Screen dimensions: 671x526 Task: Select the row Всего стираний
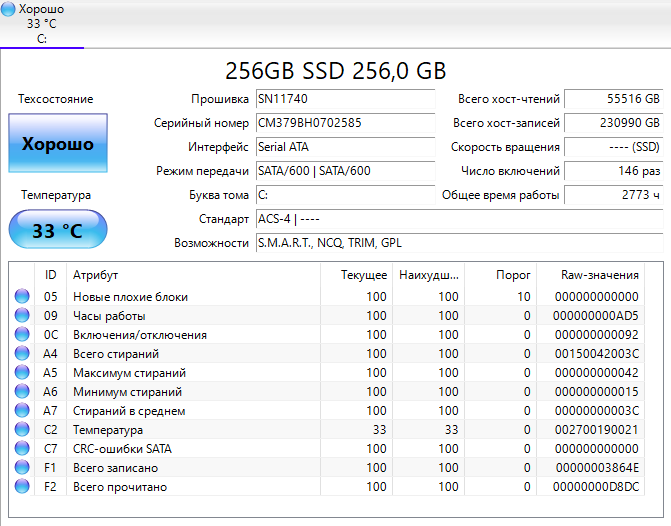pos(327,354)
